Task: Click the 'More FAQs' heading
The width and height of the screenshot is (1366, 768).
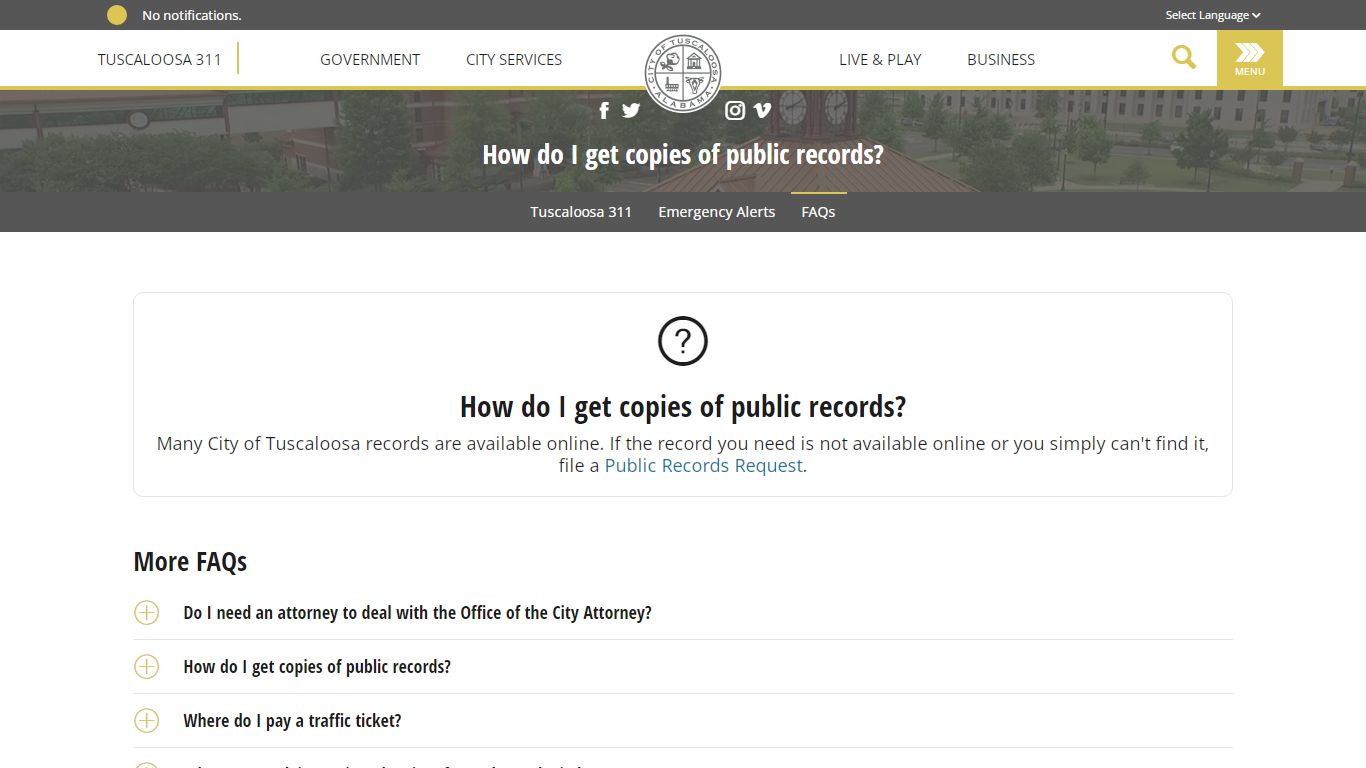Action: (190, 562)
